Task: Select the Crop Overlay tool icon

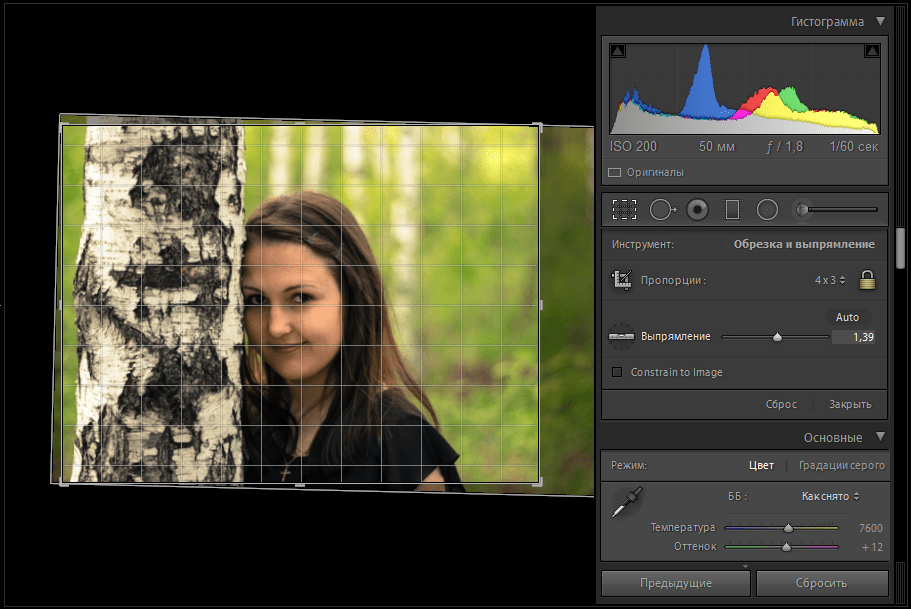Action: point(625,209)
